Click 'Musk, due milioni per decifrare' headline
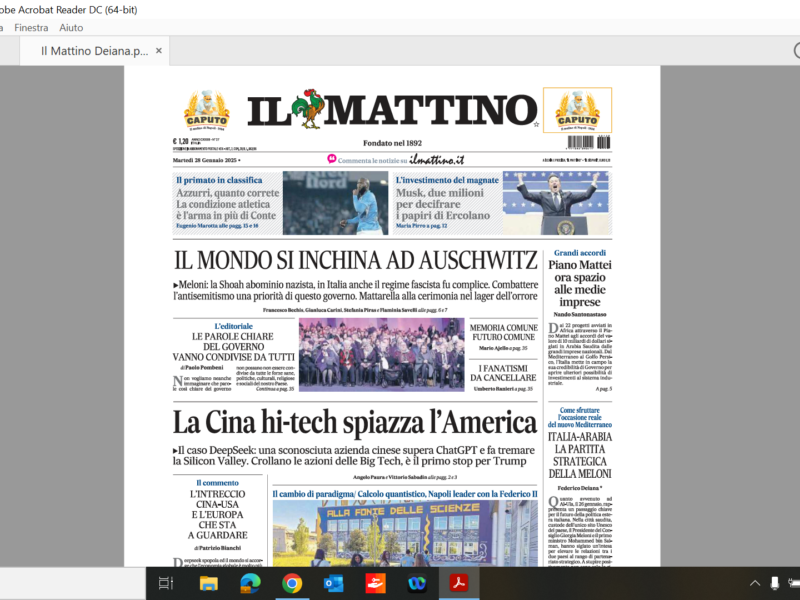Screen dimensions: 800x600 440,198
